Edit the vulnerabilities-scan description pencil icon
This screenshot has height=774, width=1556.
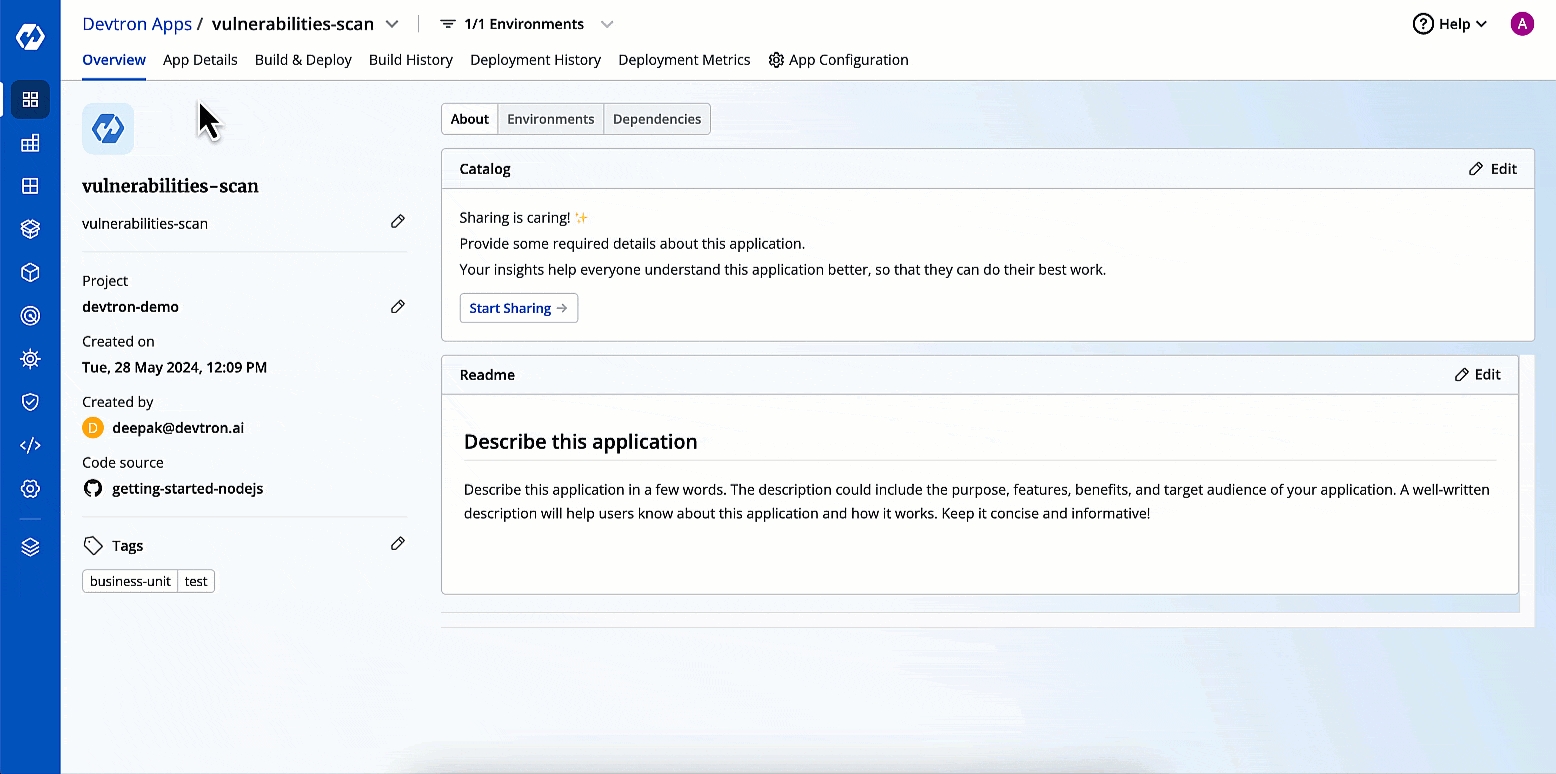pos(397,222)
